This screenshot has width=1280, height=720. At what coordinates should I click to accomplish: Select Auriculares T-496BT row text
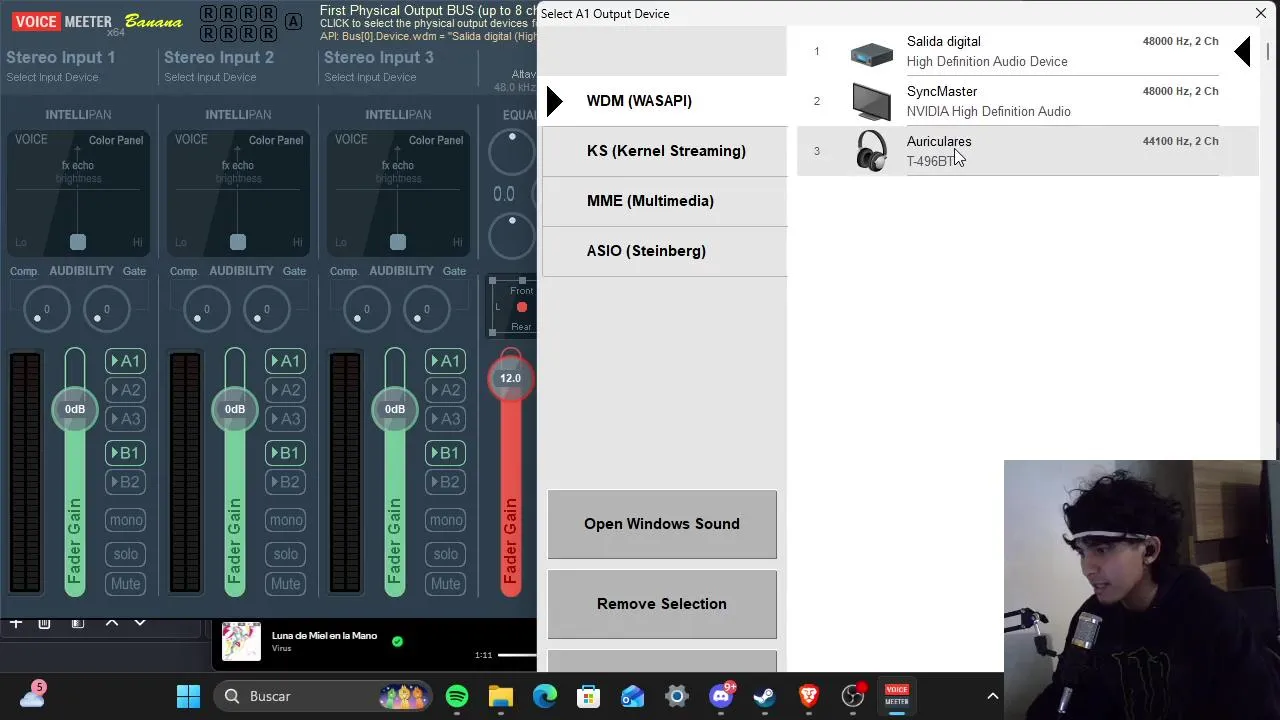pos(939,151)
